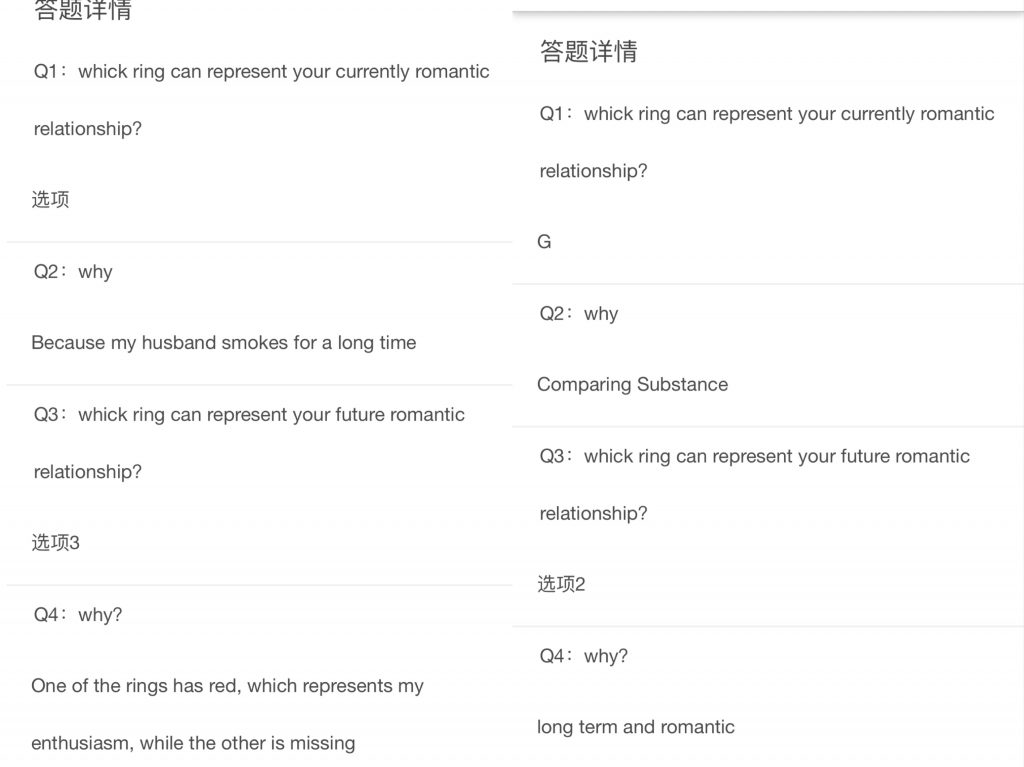Select the word relationship? under right Q3
1024x767 pixels.
(593, 514)
